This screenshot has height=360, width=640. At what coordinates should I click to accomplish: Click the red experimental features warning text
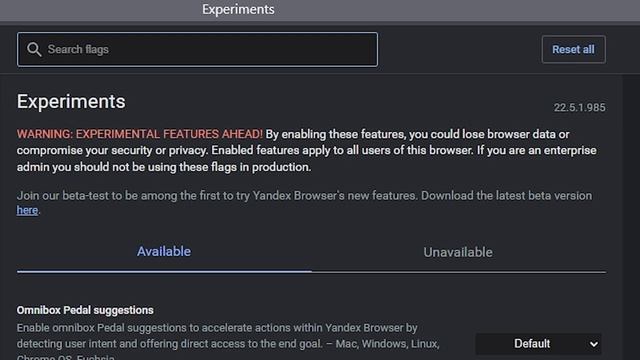coord(140,134)
